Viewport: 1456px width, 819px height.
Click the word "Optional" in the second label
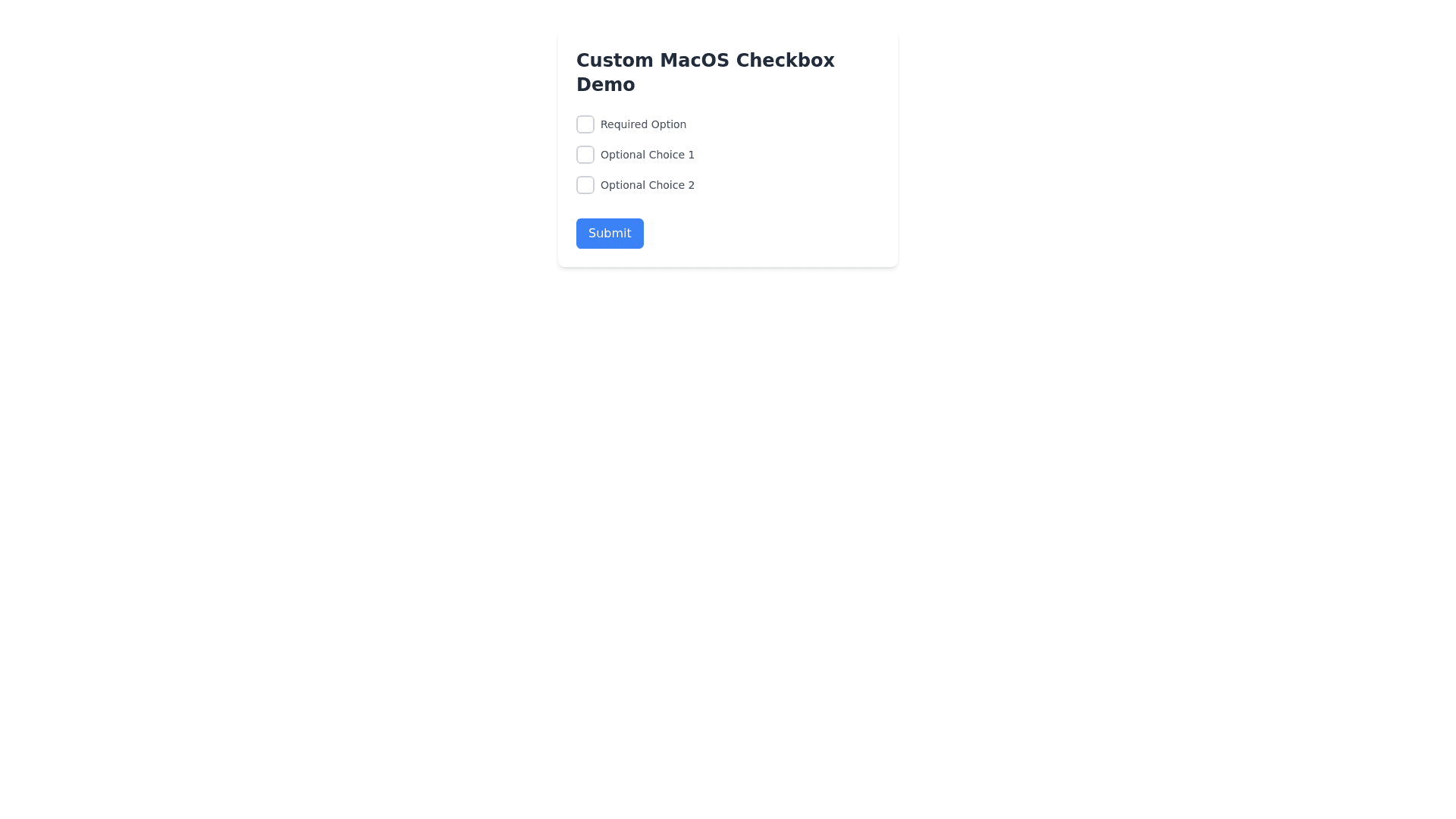tap(623, 155)
